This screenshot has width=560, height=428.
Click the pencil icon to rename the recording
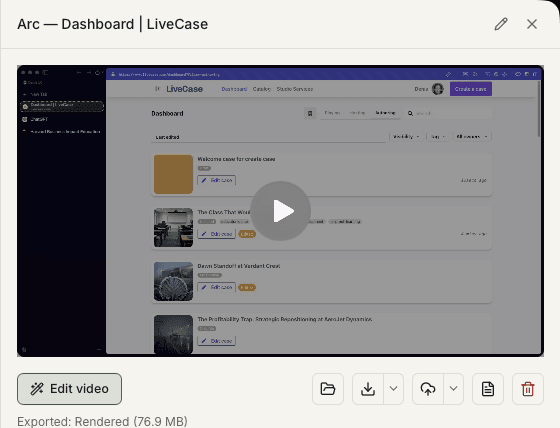tap(501, 24)
